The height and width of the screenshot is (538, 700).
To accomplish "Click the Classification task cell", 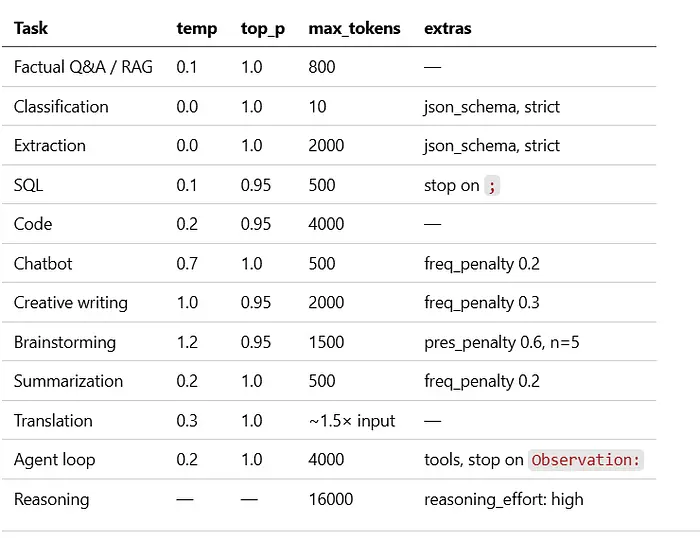I will [x=61, y=106].
